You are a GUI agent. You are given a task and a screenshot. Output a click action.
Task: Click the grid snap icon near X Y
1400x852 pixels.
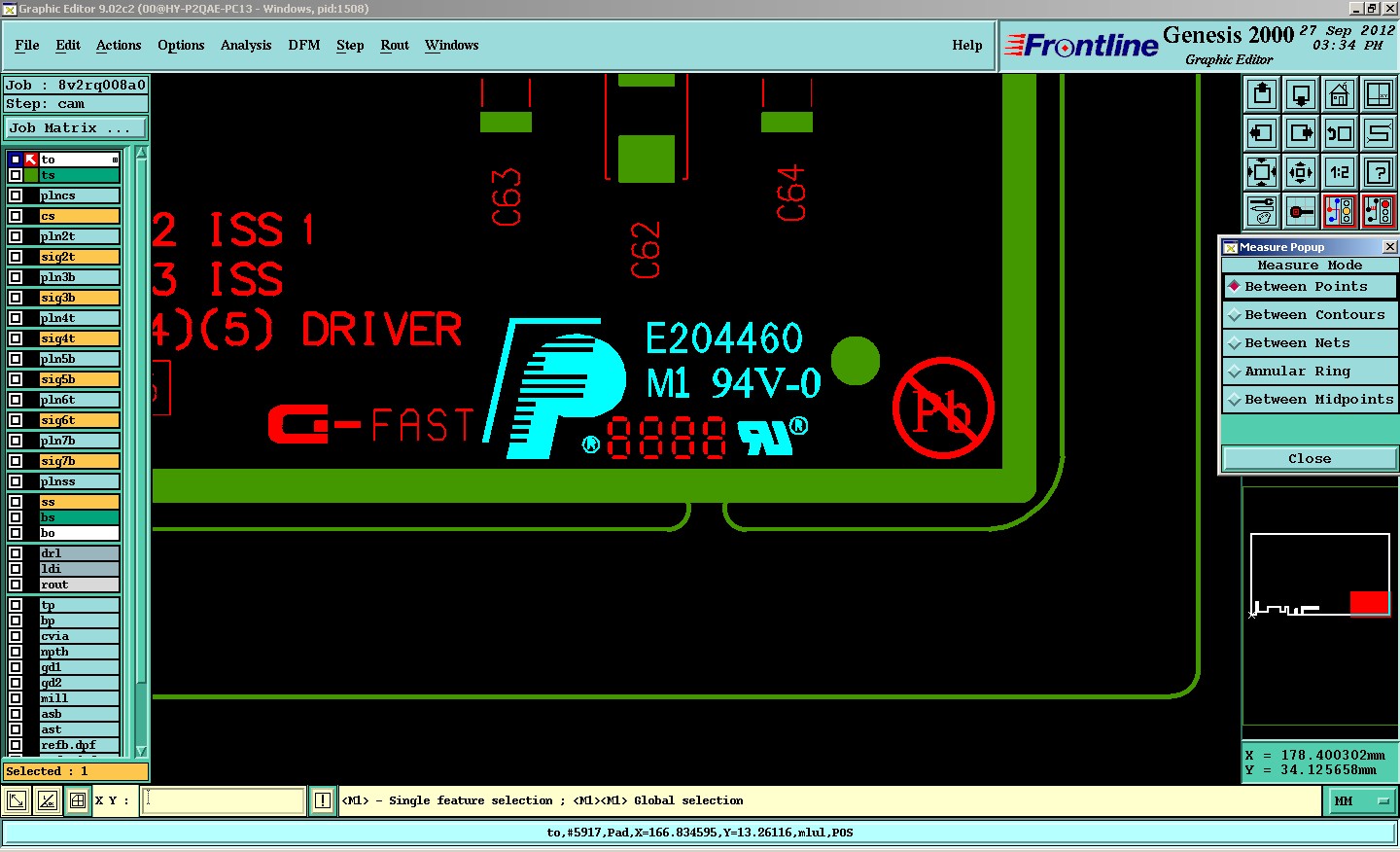pos(78,800)
